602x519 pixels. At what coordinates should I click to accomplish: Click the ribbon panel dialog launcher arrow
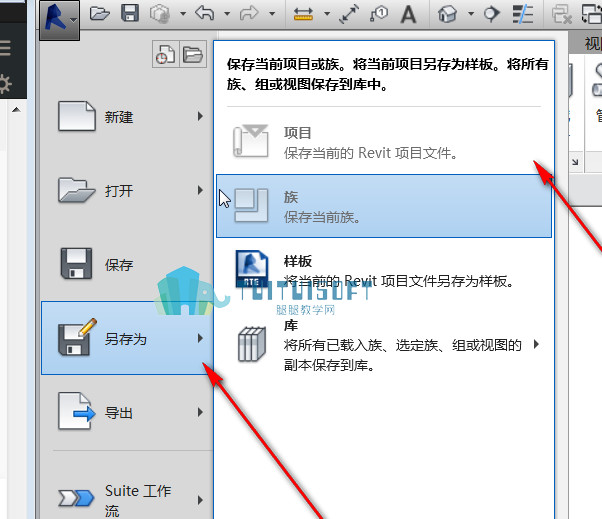[x=575, y=162]
